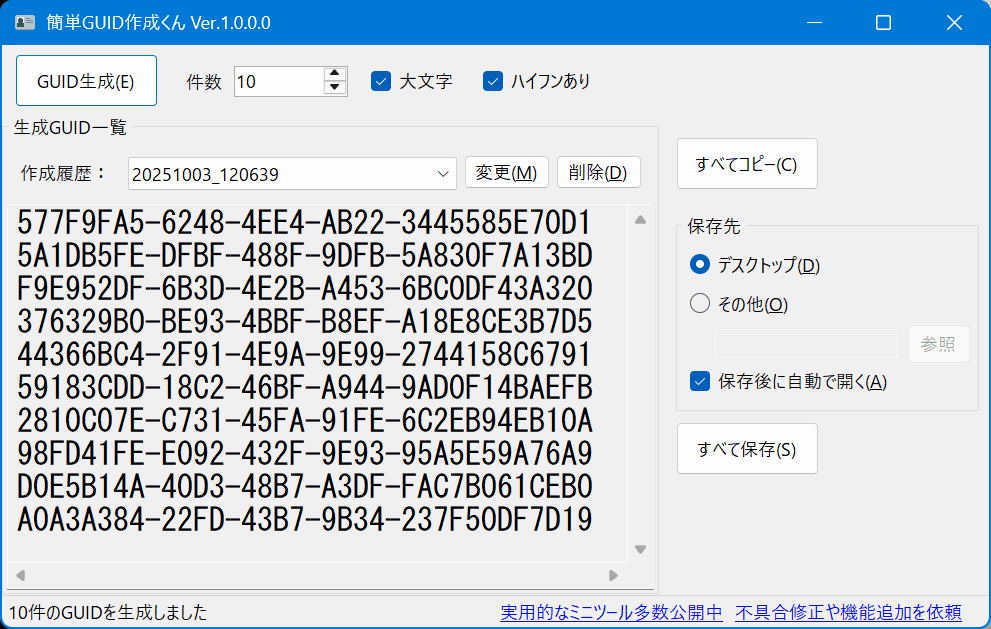The height and width of the screenshot is (629, 991).
Task: Save all GUIDs with すべて保存
Action: (x=746, y=449)
